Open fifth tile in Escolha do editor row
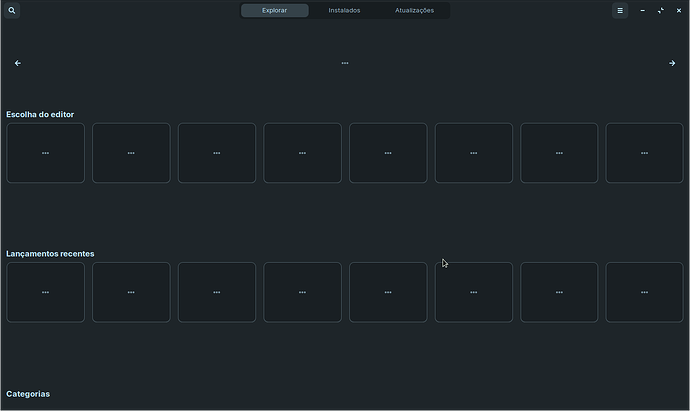 click(388, 153)
